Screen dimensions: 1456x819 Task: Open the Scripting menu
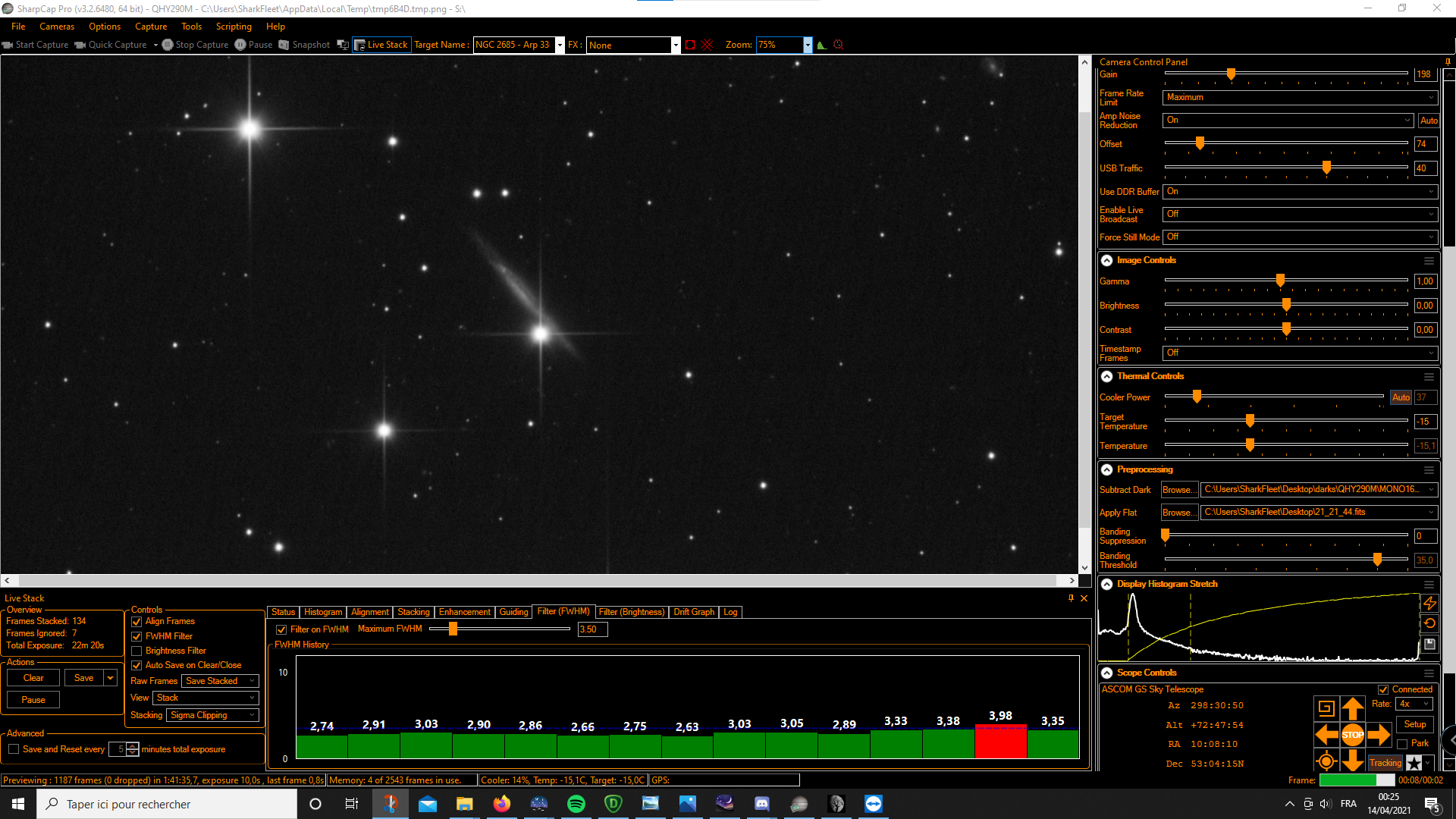233,27
